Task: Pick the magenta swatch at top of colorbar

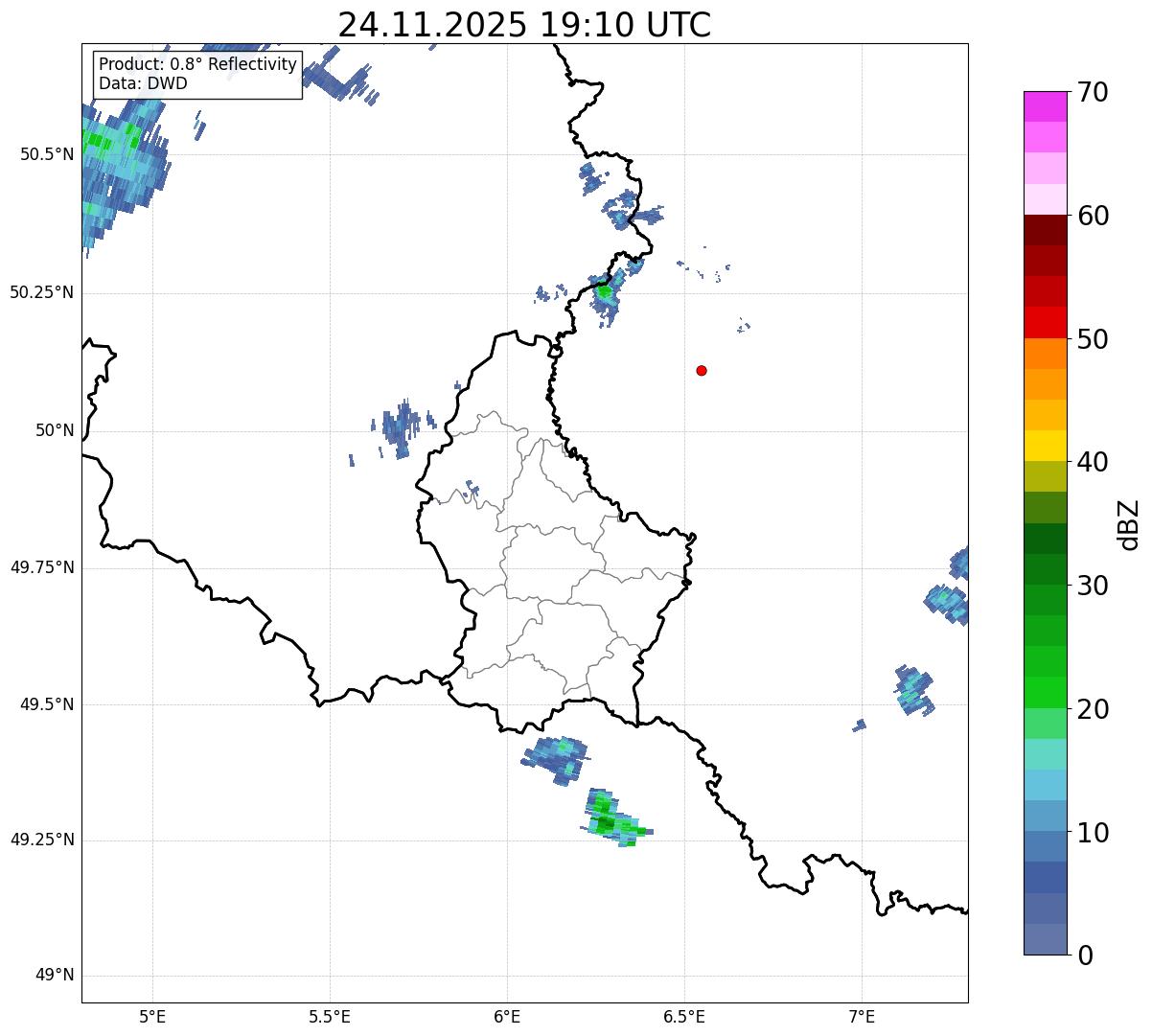Action: (1045, 106)
